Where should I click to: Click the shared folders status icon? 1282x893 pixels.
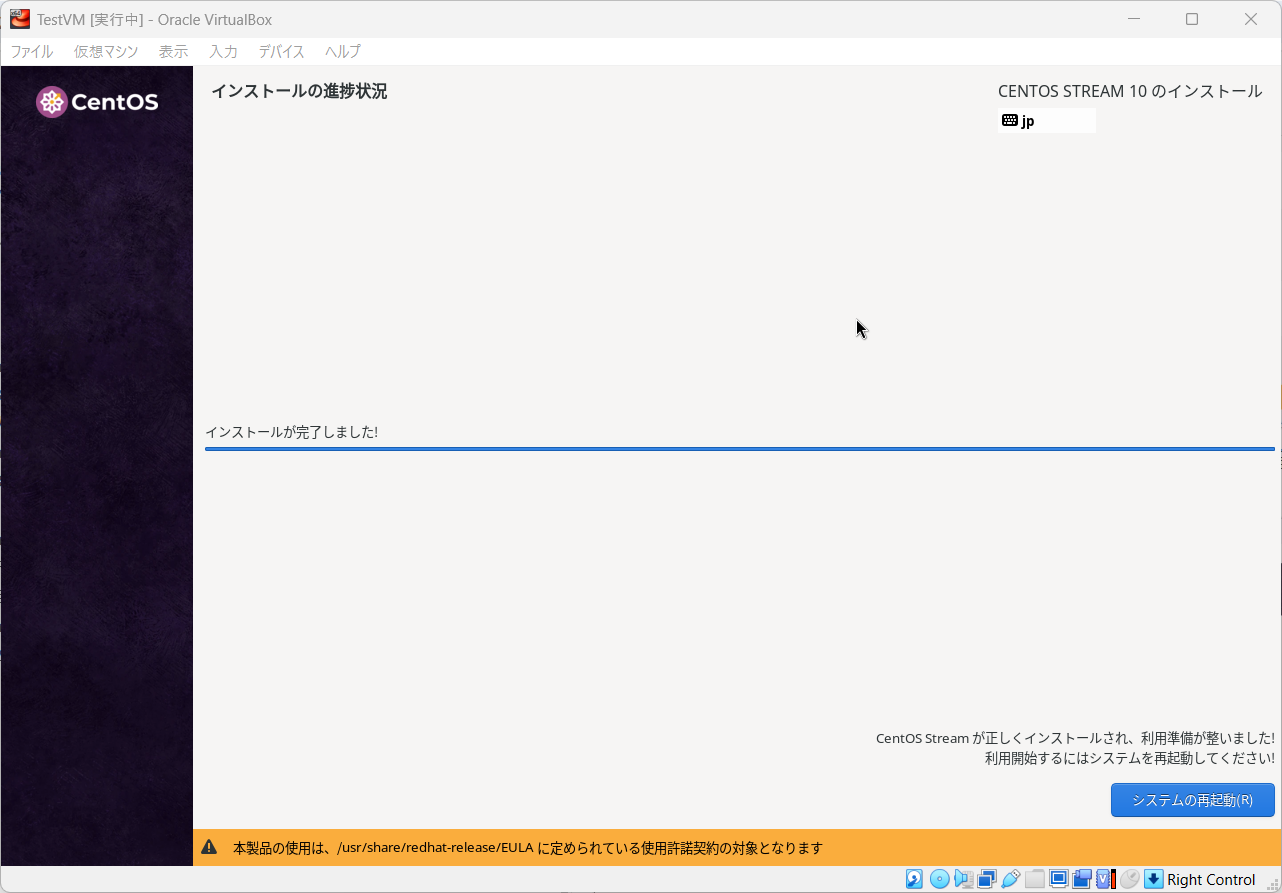pyautogui.click(x=1034, y=879)
